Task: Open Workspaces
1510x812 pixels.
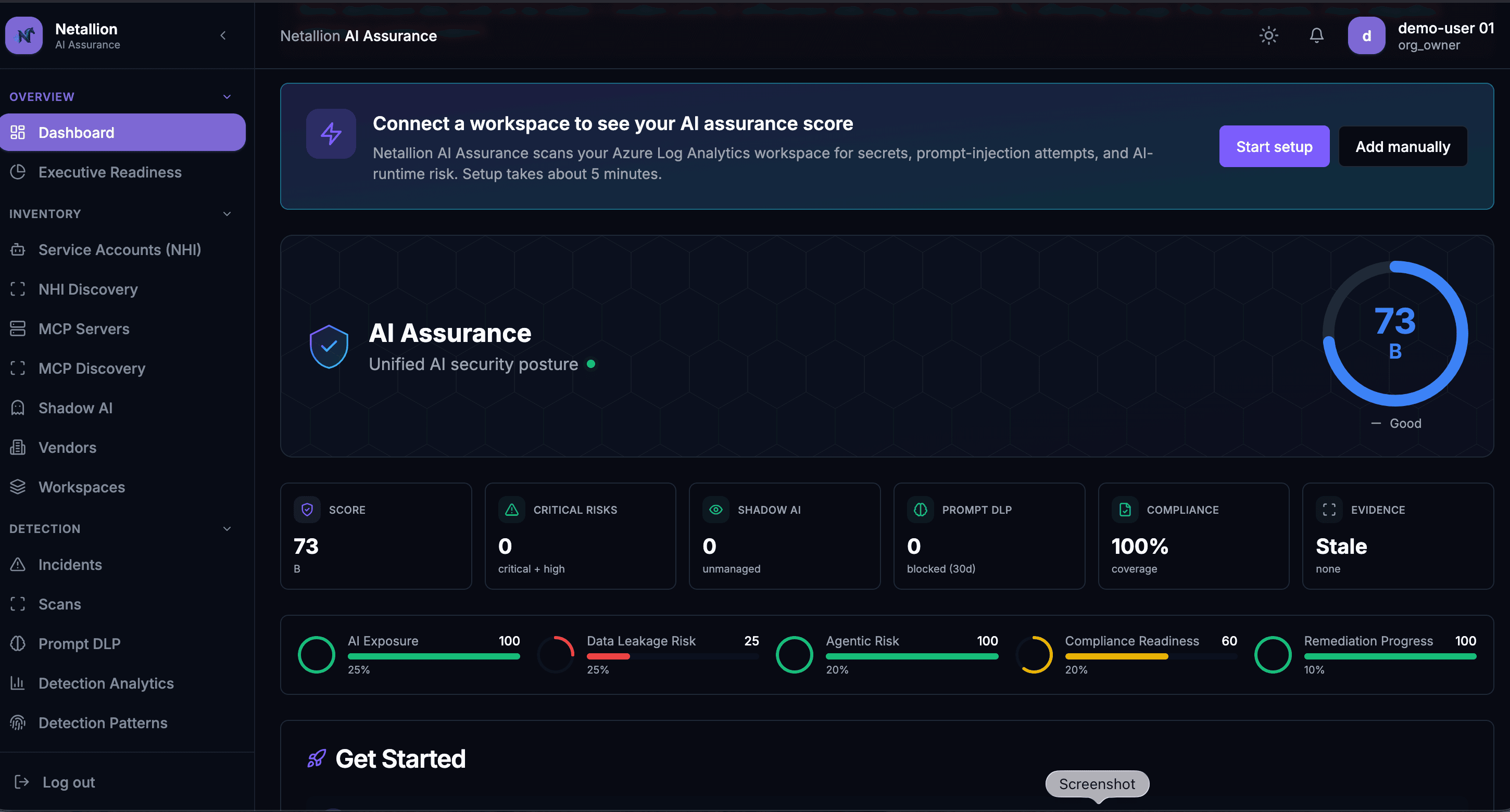Action: [x=122, y=487]
